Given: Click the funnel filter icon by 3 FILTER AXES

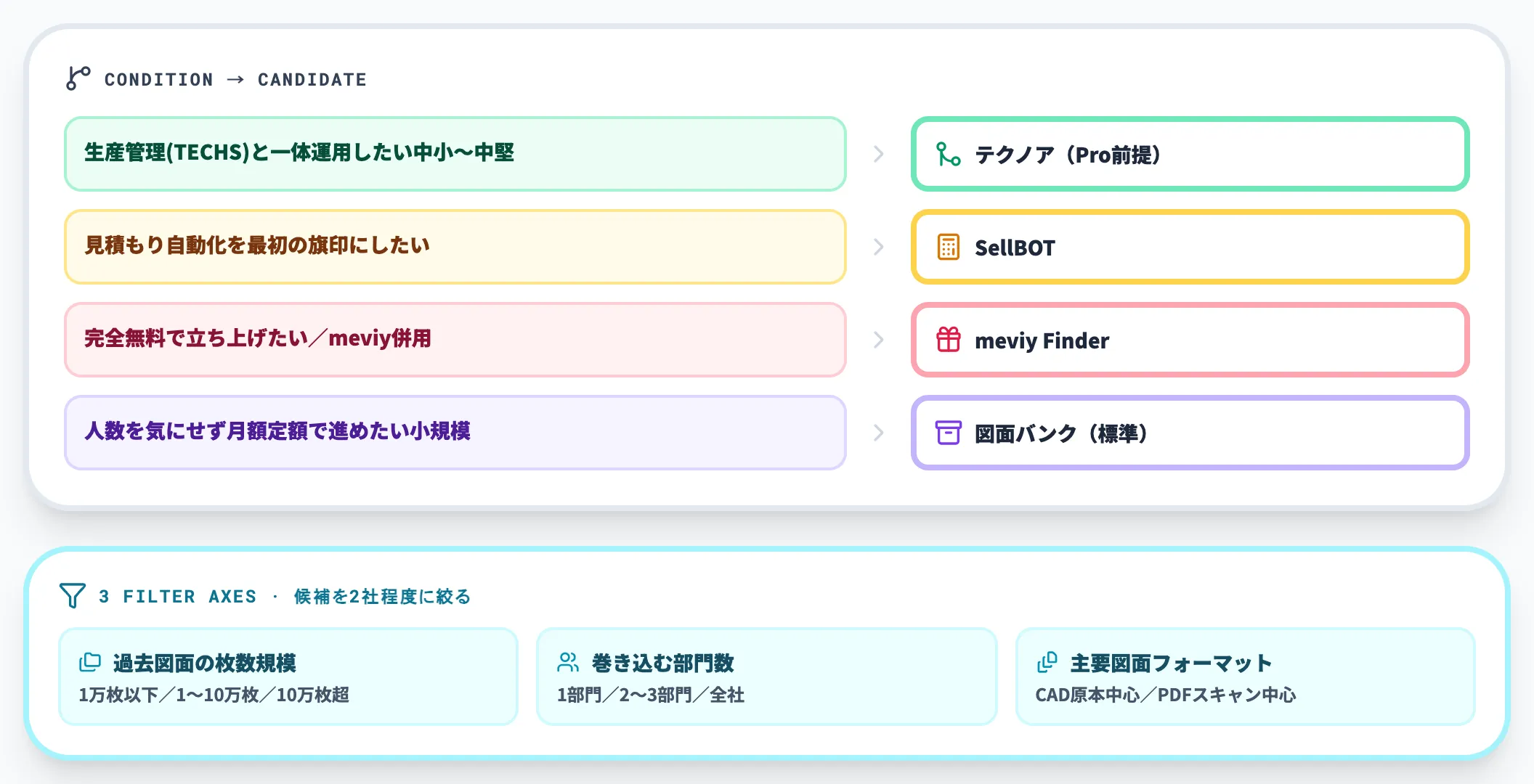Looking at the screenshot, I should point(73,596).
